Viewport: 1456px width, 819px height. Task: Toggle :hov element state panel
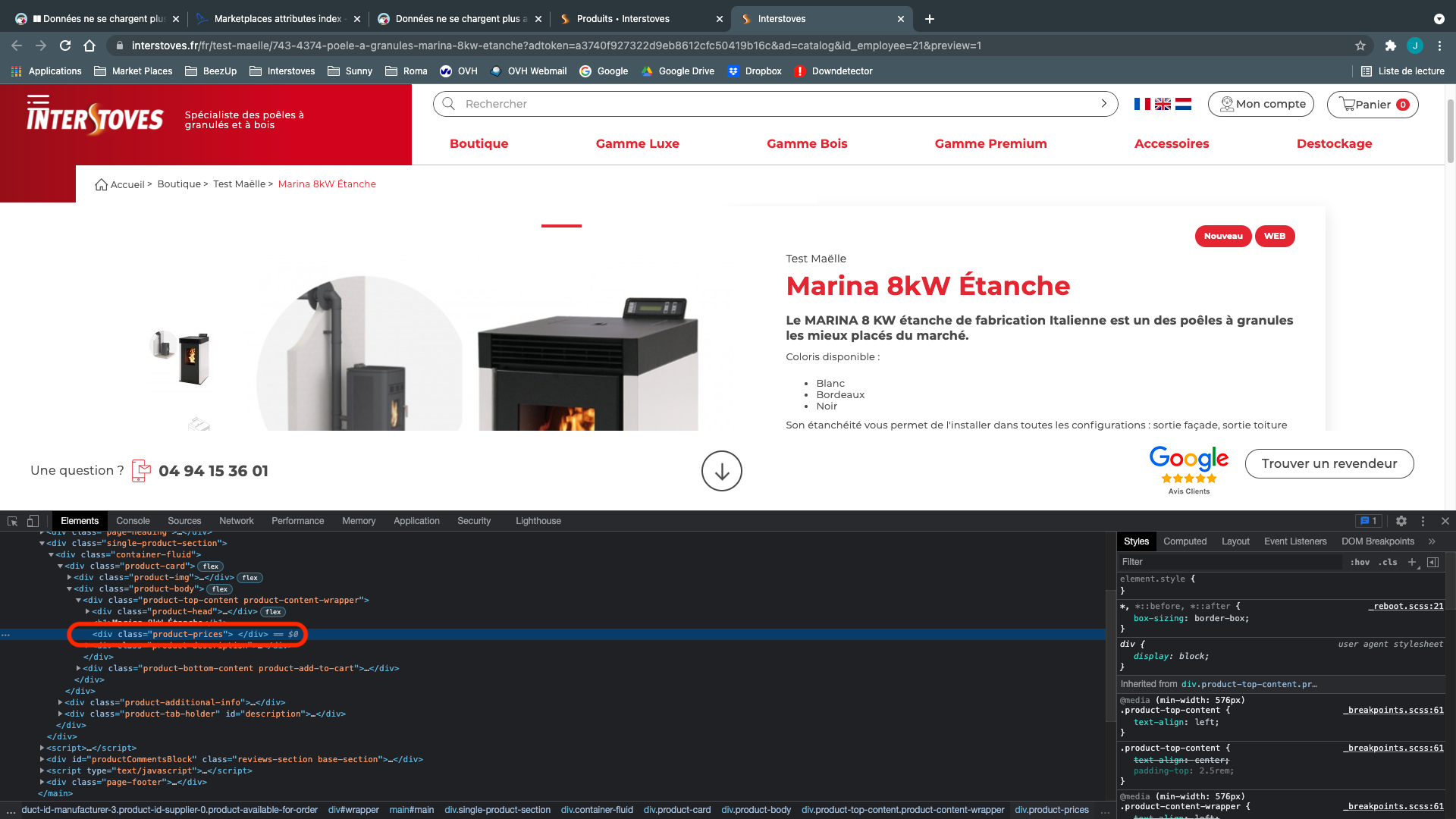tap(1360, 562)
